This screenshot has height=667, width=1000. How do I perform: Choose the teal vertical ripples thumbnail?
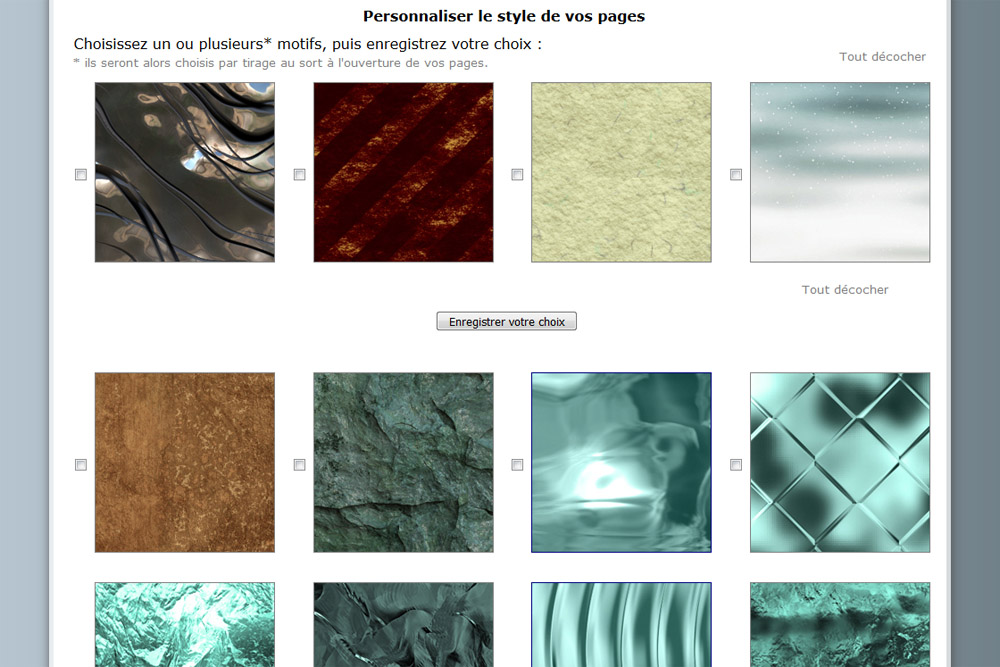point(621,624)
